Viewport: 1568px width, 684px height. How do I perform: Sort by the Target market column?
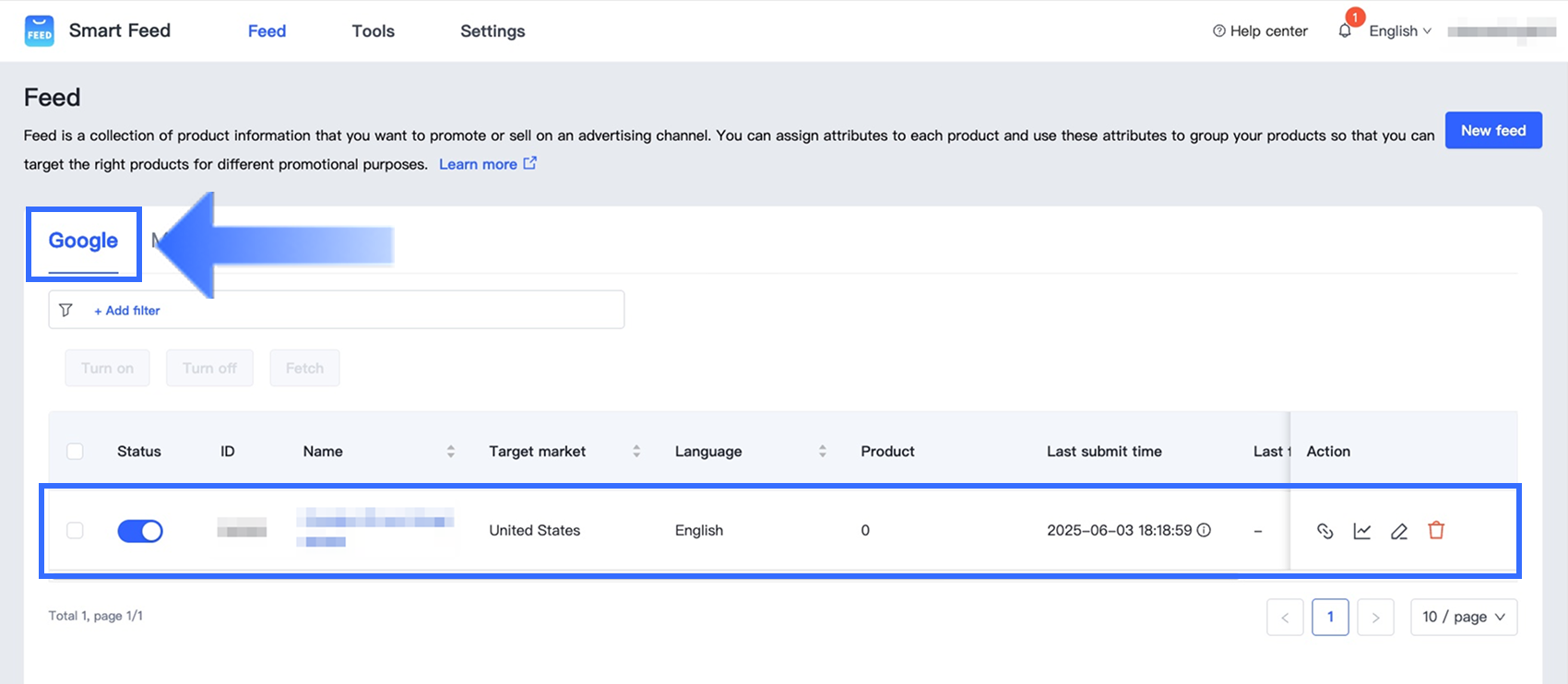[636, 452]
